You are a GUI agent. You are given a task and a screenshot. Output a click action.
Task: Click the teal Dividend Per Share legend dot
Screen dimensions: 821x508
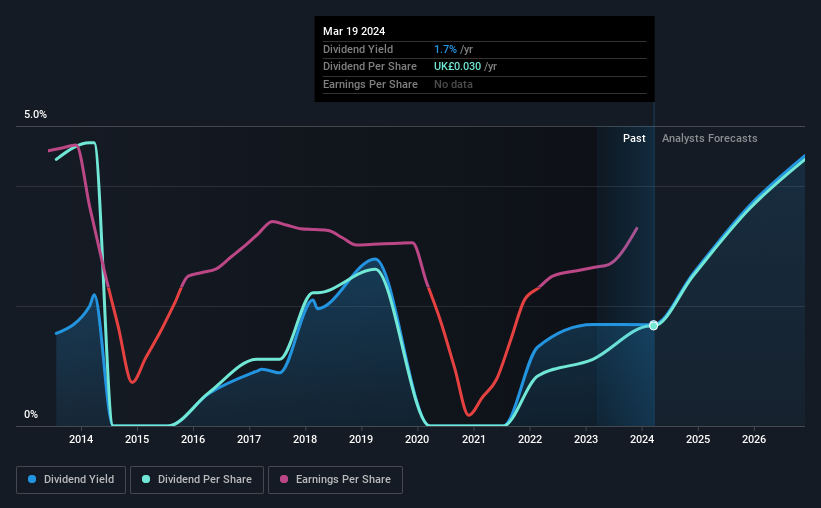tap(146, 479)
